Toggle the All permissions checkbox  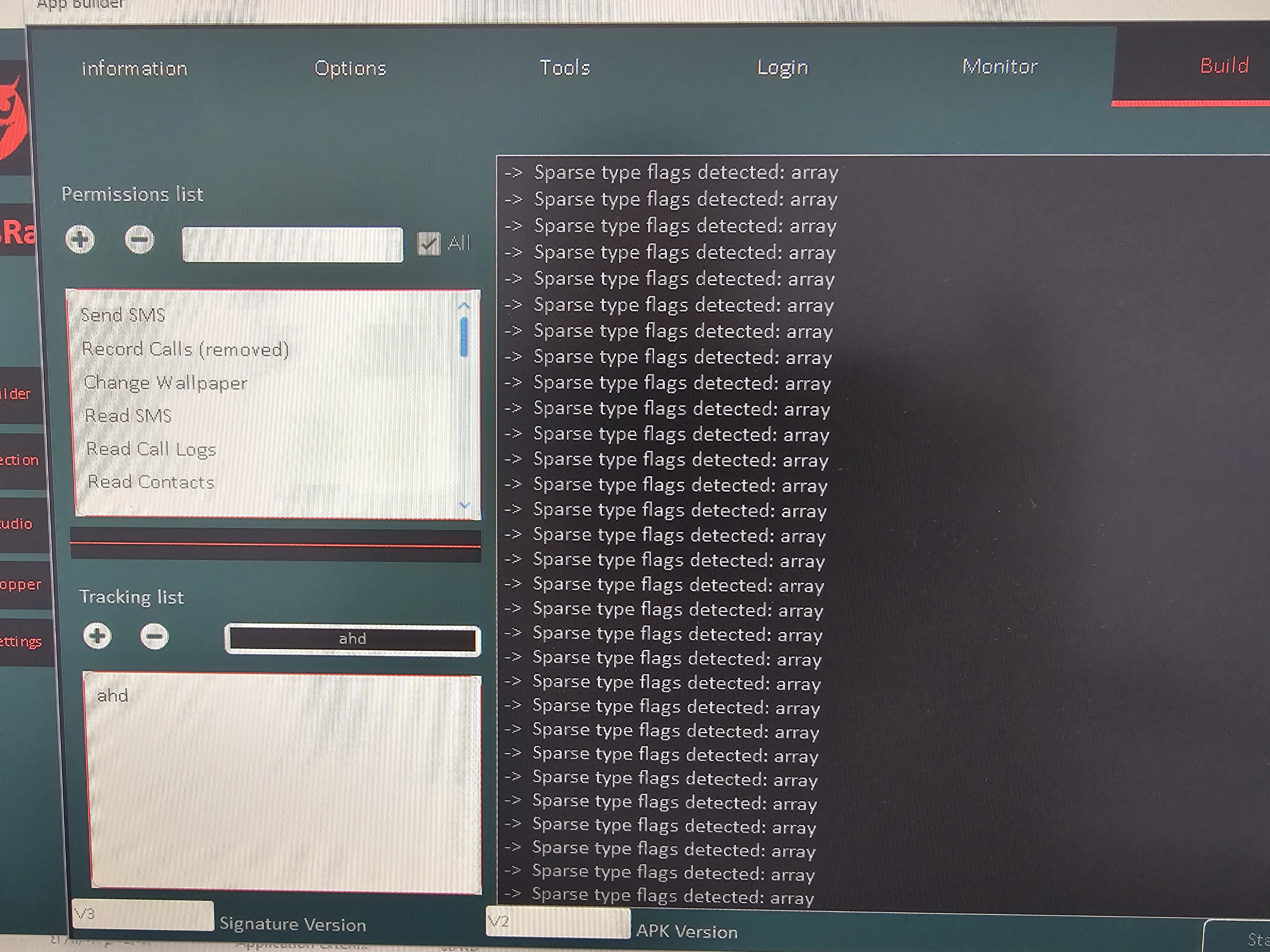click(428, 244)
